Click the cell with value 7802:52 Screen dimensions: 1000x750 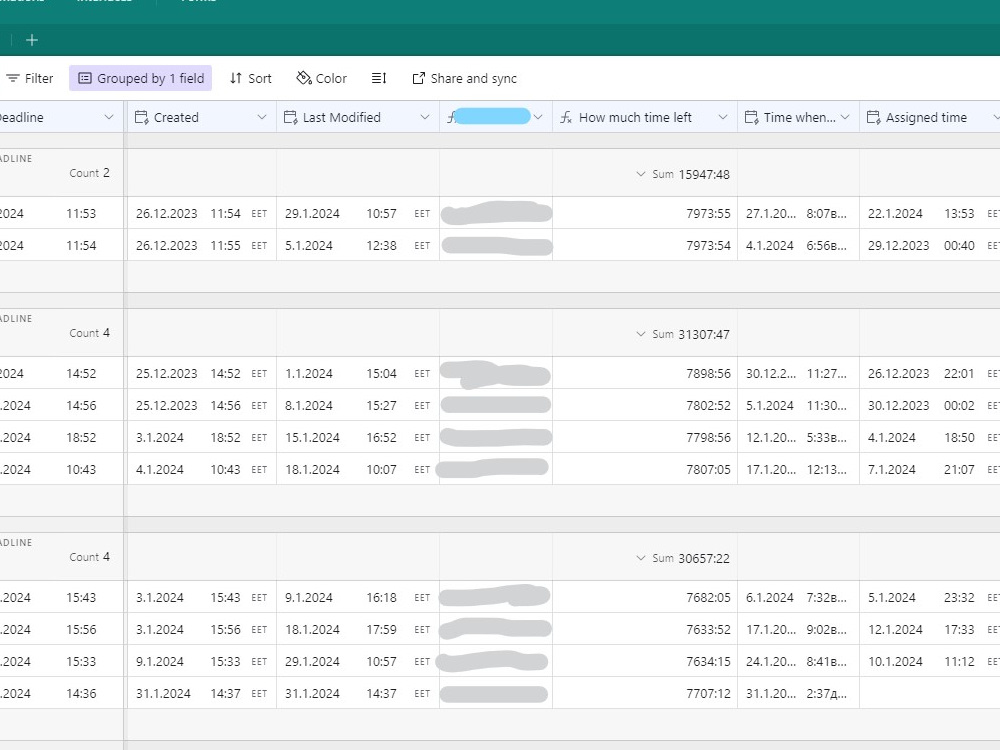point(645,405)
